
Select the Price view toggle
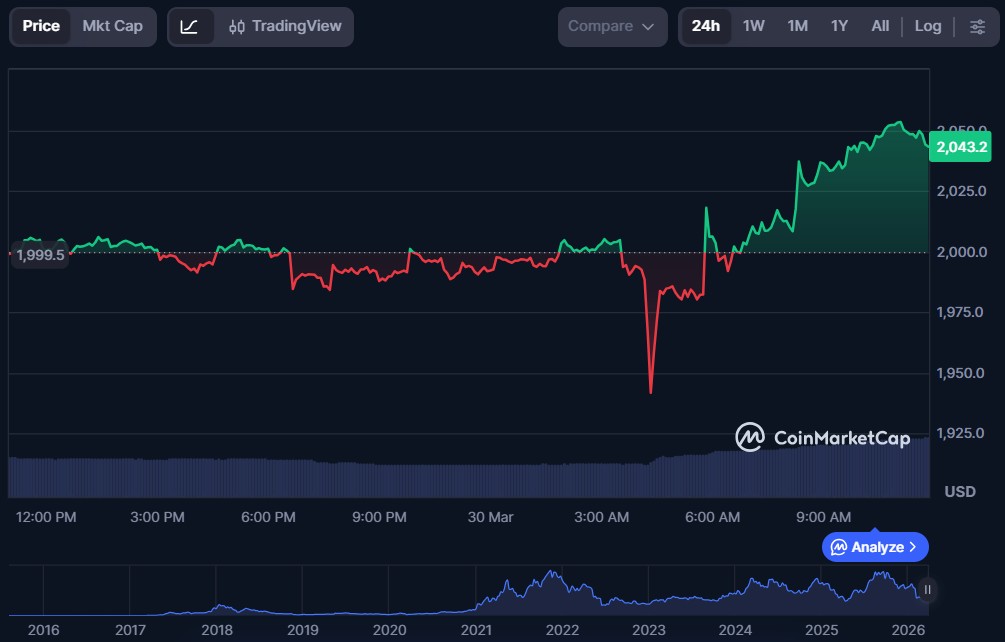(41, 26)
